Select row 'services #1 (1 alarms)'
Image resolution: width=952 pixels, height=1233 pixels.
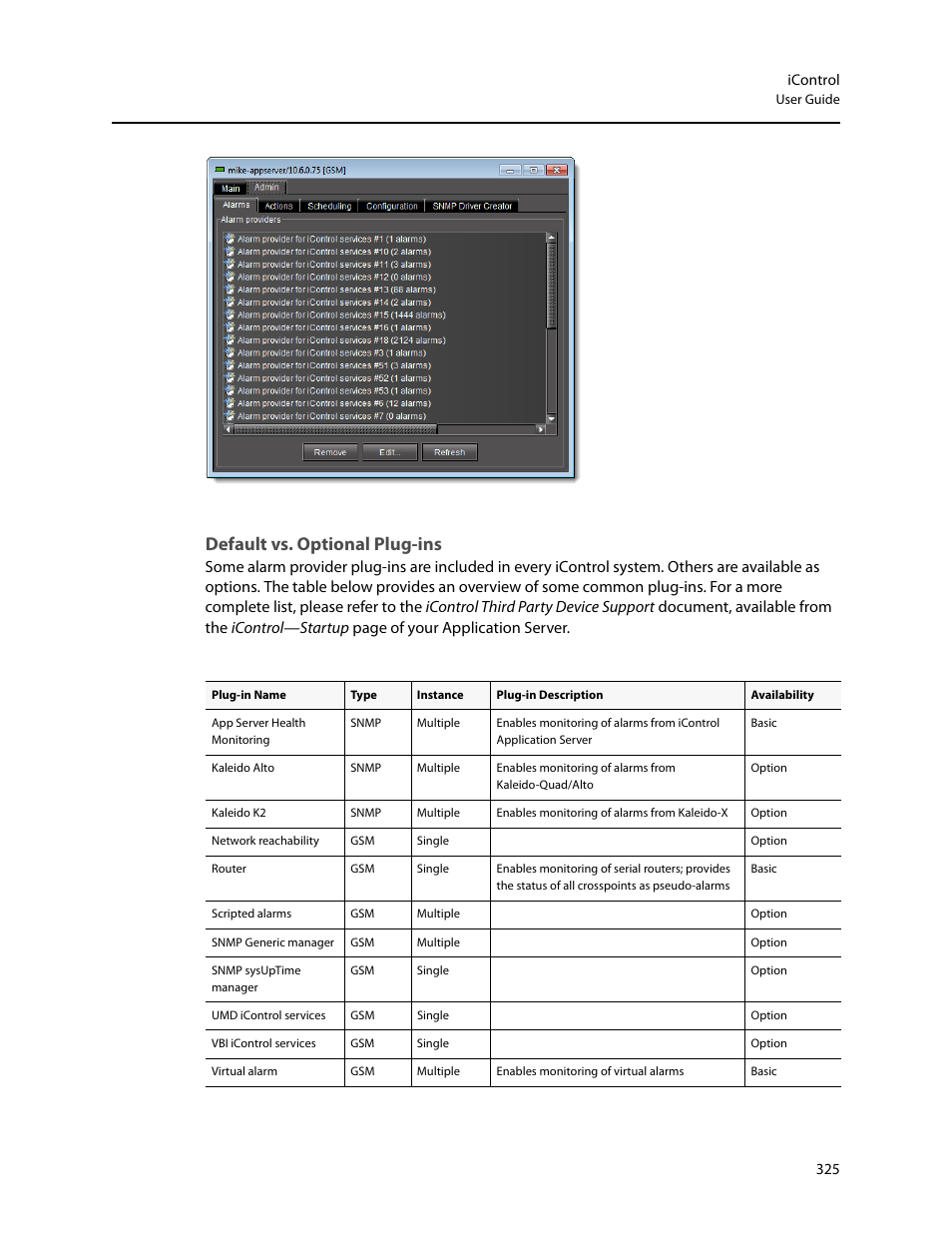coord(384,239)
